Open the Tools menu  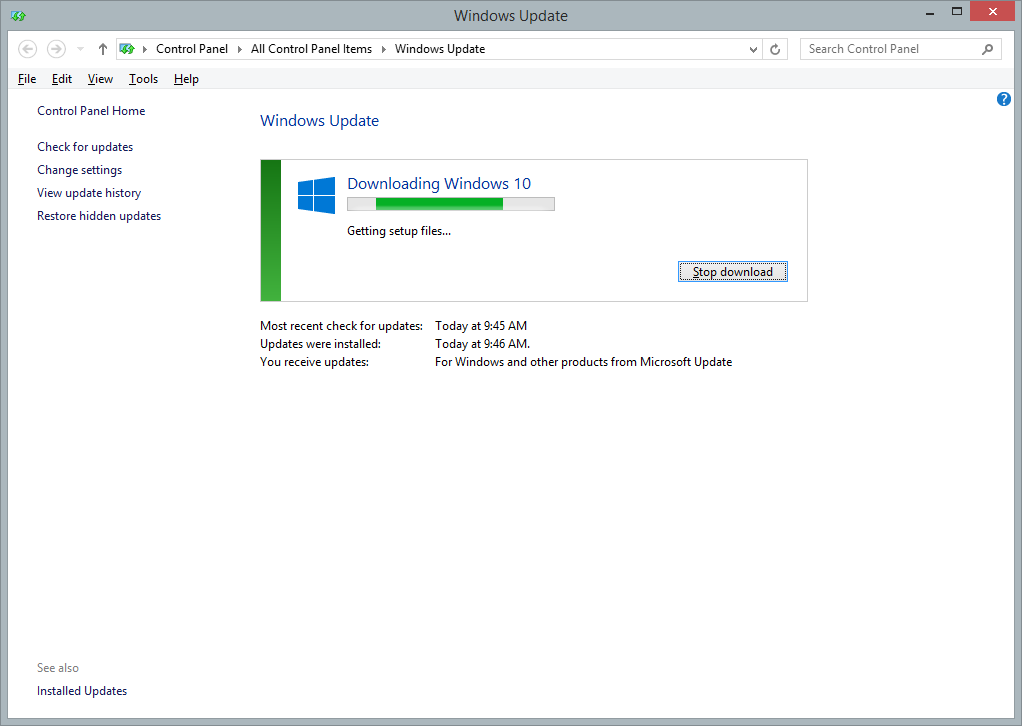pyautogui.click(x=143, y=79)
